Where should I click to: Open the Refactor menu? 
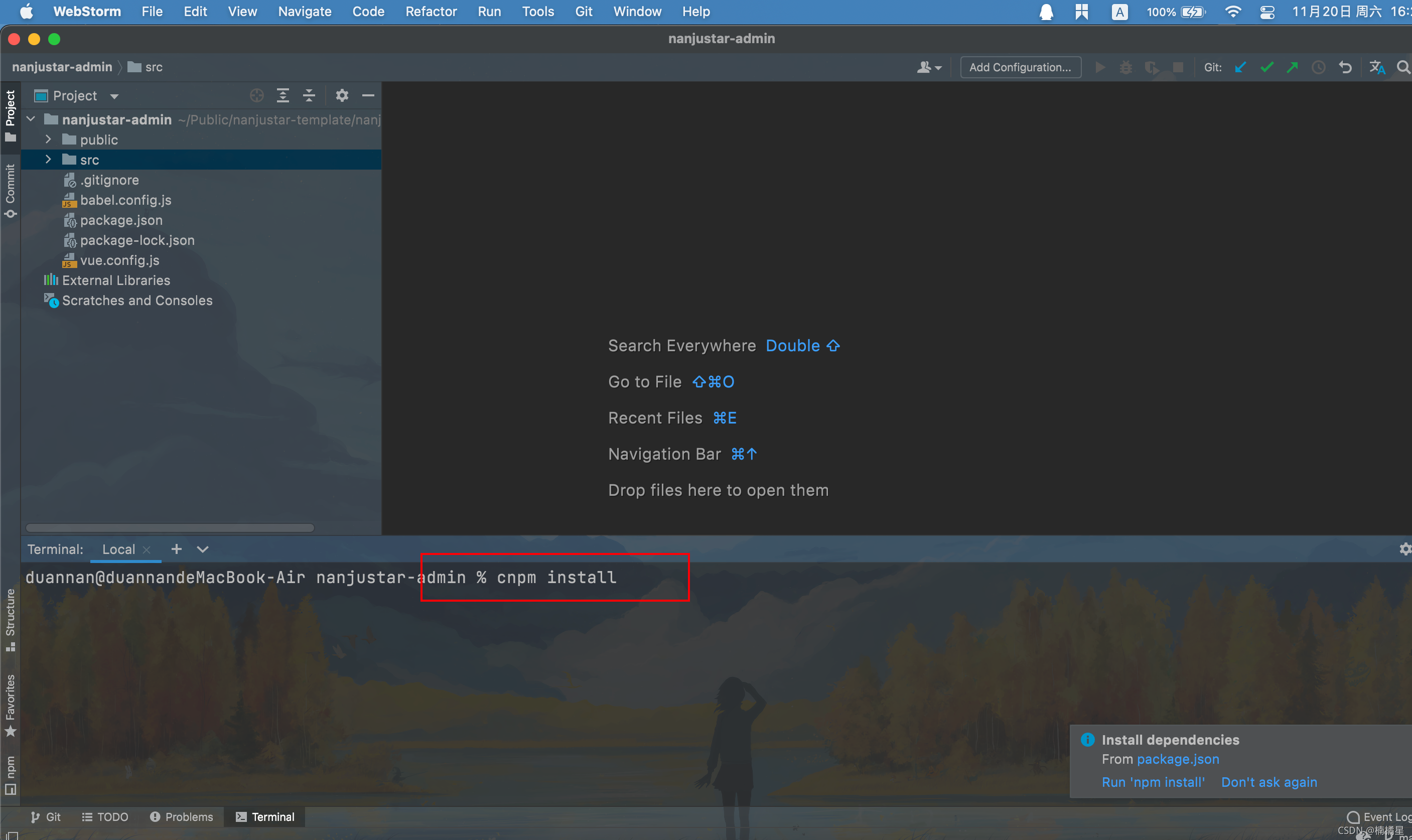(431, 12)
